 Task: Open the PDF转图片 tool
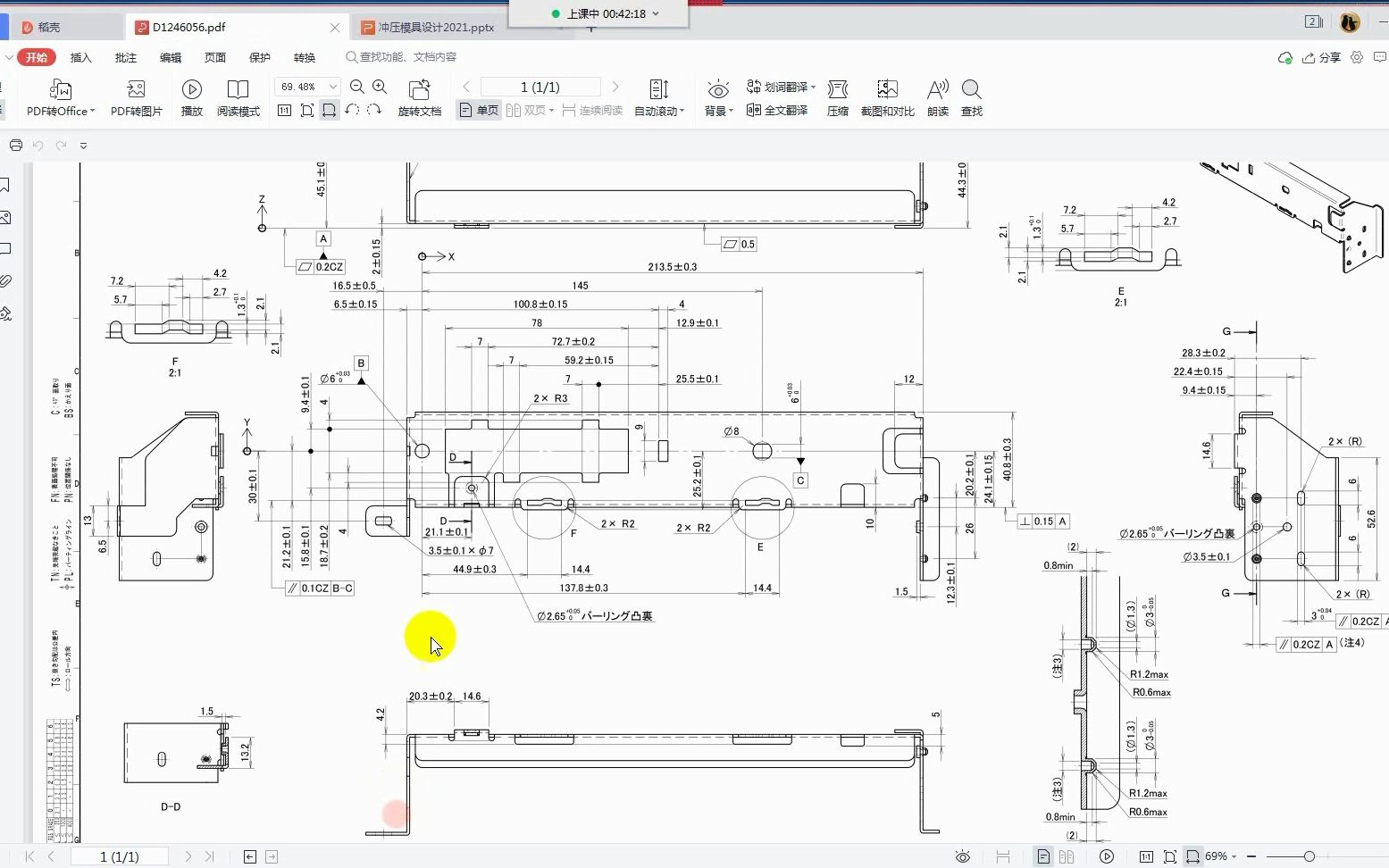tap(136, 98)
